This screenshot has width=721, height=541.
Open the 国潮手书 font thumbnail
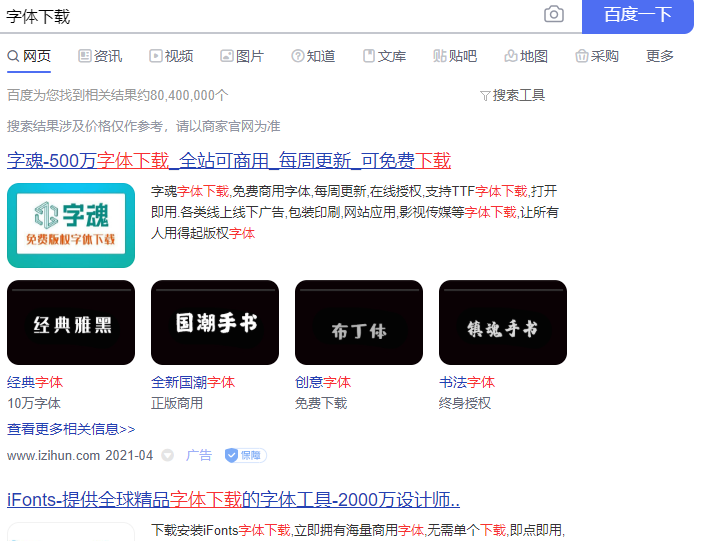click(215, 323)
